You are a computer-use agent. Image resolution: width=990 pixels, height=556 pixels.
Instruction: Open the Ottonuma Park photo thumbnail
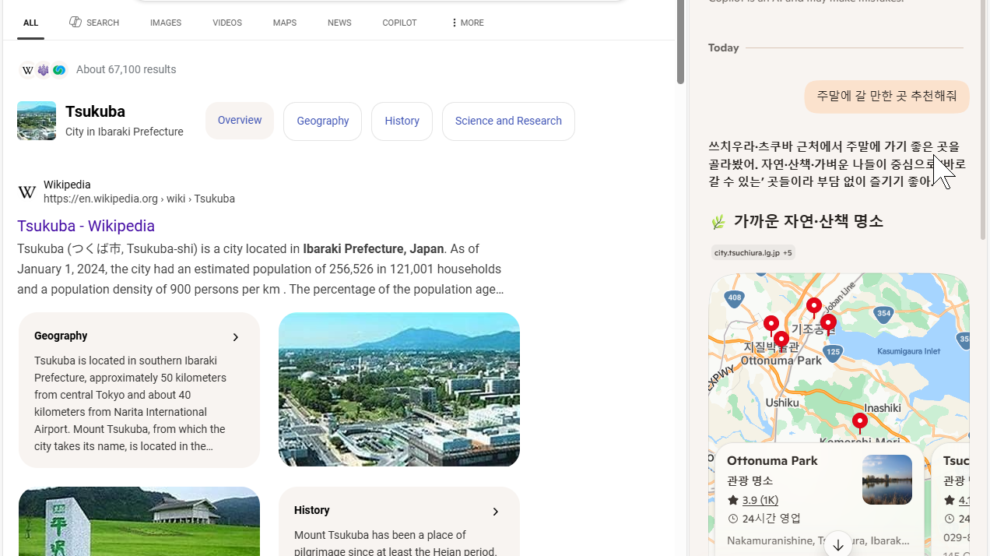[x=886, y=480]
